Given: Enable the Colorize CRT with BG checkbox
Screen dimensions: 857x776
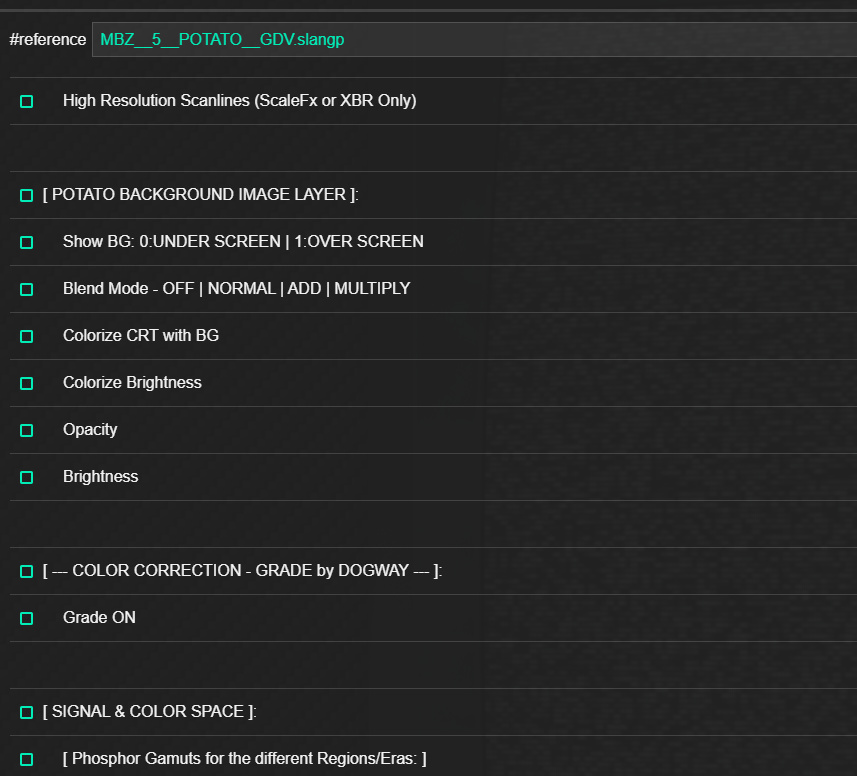Looking at the screenshot, I should [27, 336].
